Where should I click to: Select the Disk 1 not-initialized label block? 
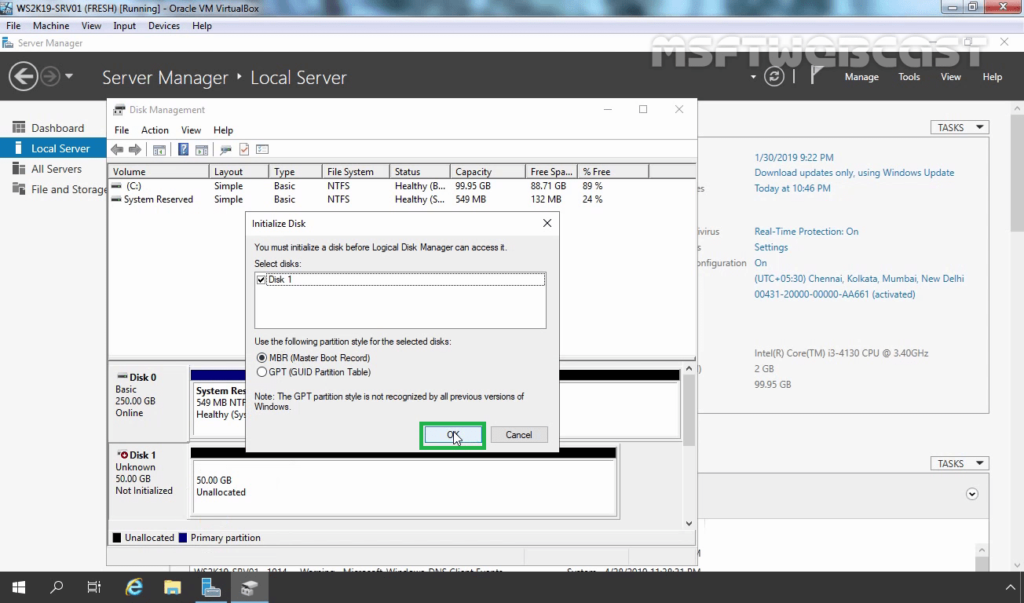(148, 480)
